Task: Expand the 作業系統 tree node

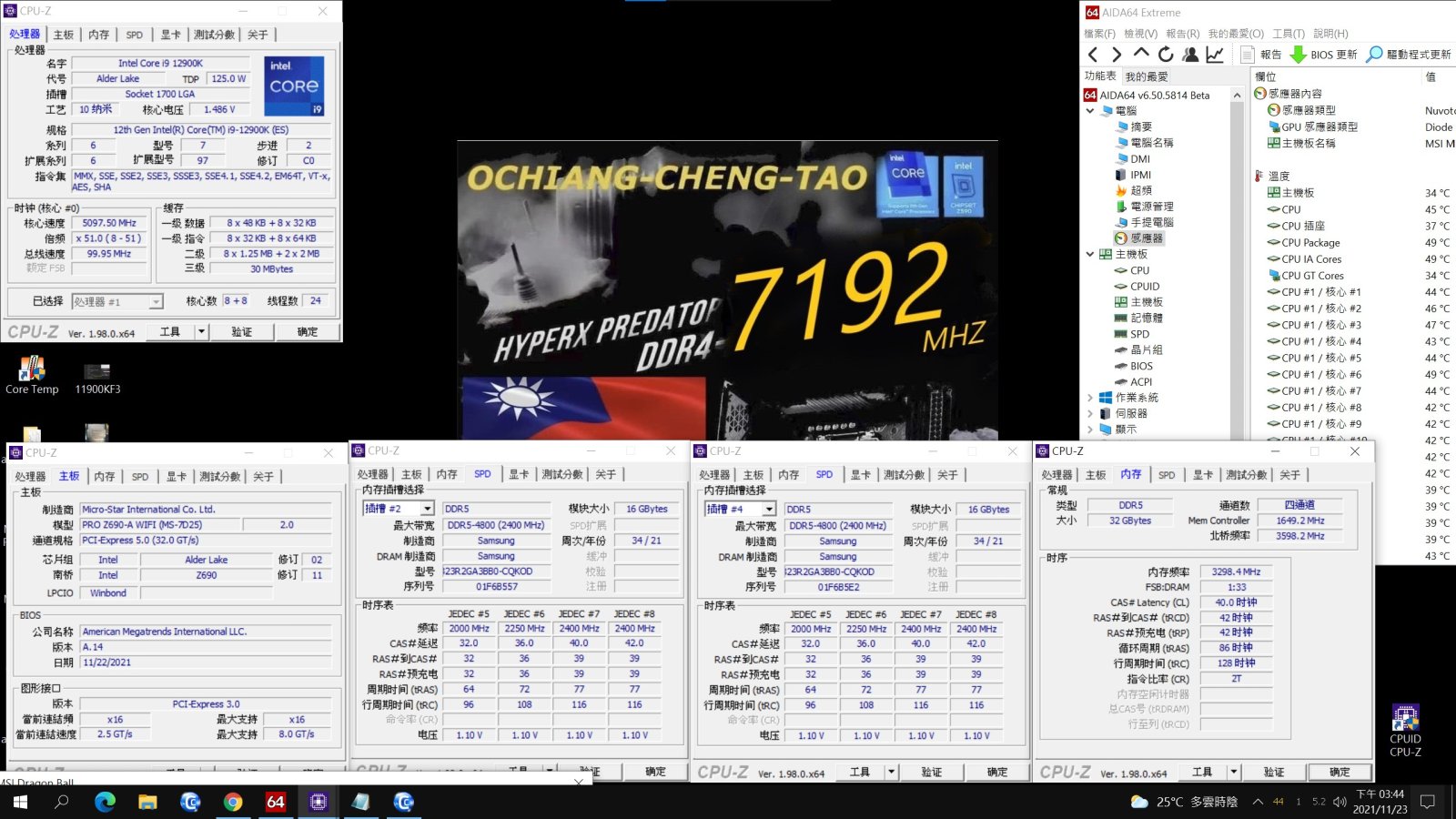Action: click(x=1090, y=398)
